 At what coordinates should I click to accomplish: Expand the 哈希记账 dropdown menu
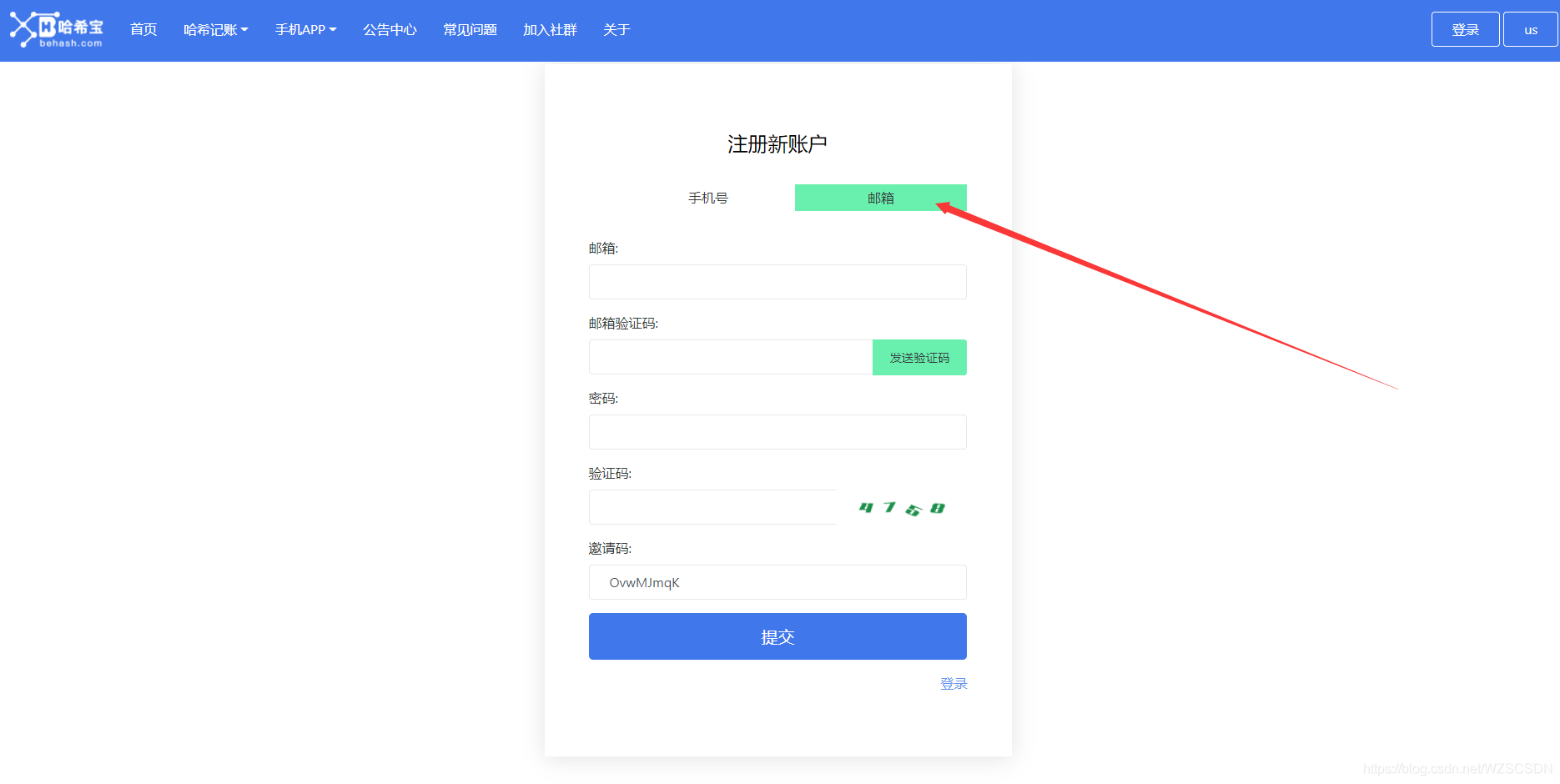216,30
